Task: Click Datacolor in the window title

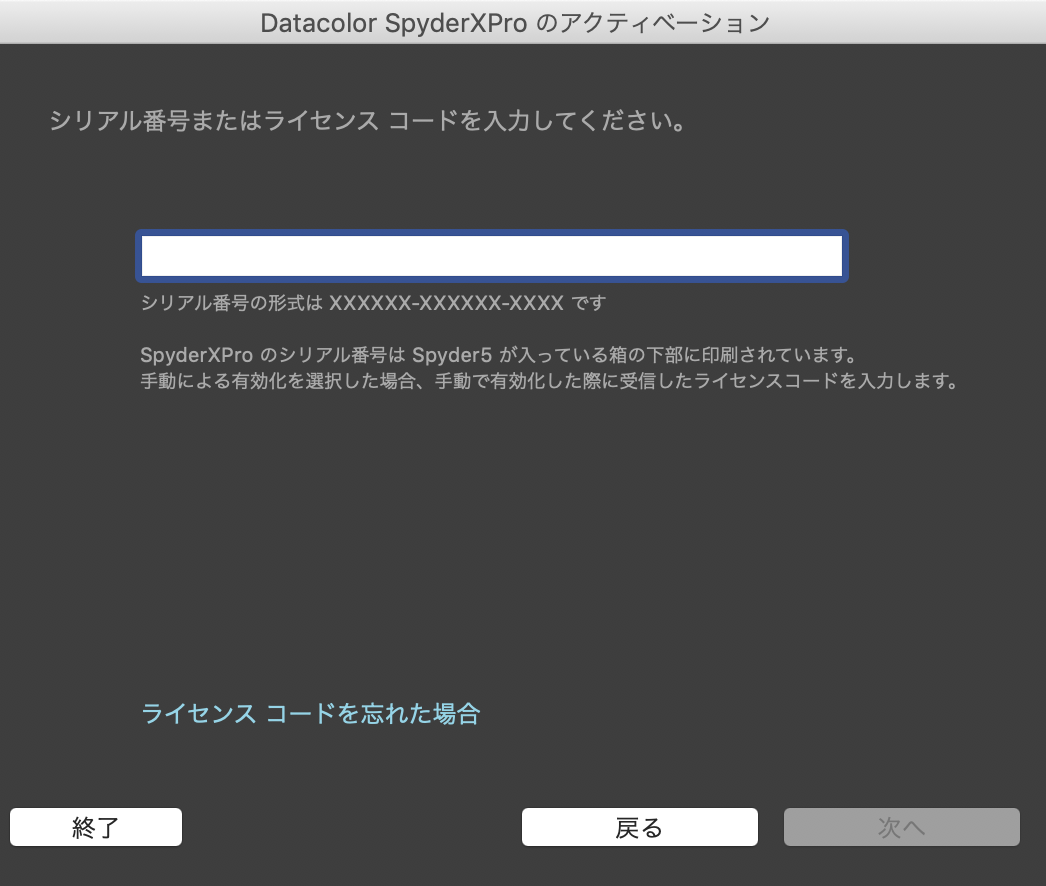Action: coord(318,23)
